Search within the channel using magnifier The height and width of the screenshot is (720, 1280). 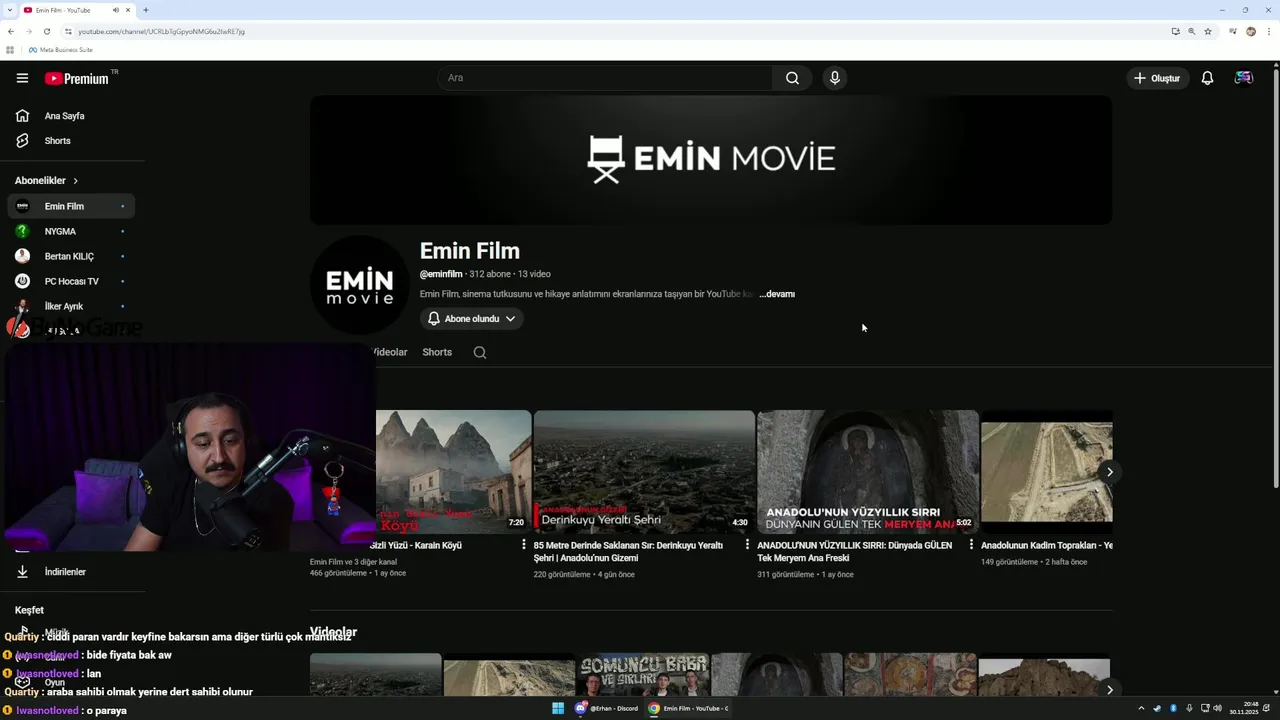click(x=480, y=352)
